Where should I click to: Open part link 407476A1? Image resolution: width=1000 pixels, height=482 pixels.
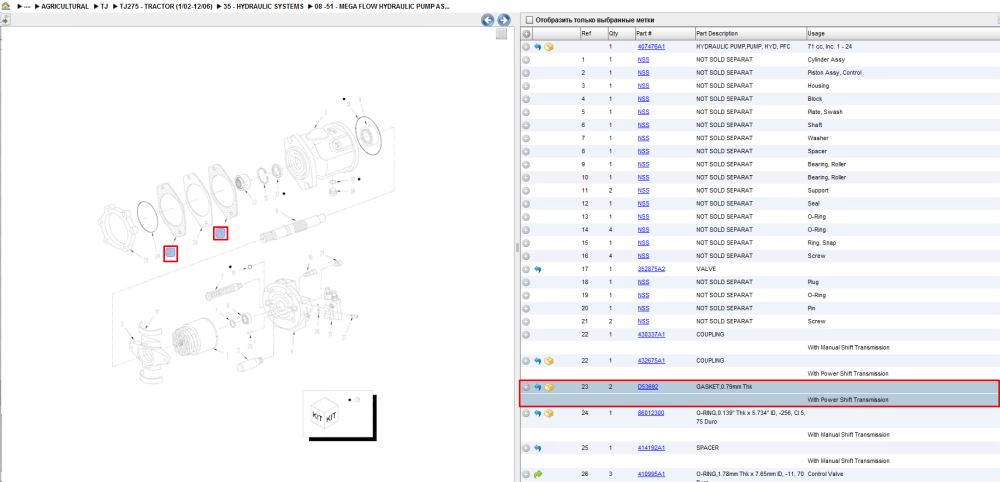pyautogui.click(x=651, y=47)
